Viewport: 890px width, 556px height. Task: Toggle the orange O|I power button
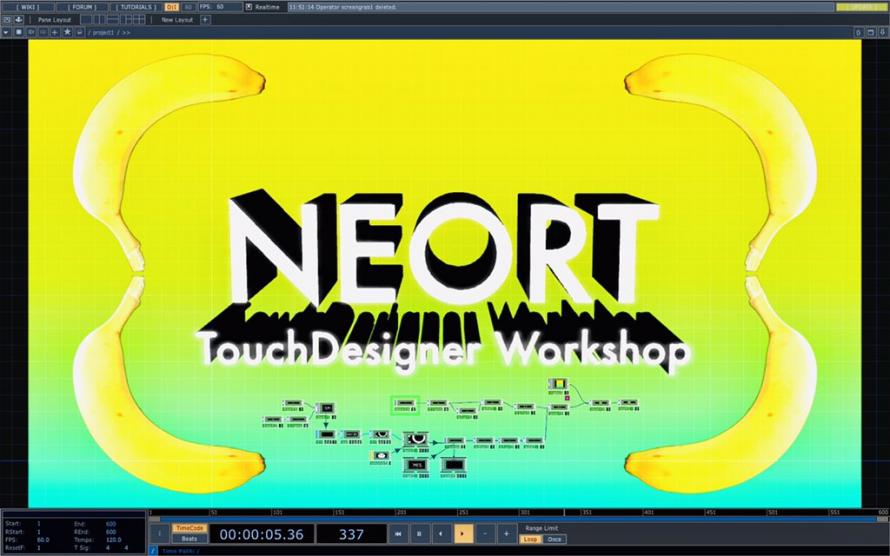(x=171, y=7)
